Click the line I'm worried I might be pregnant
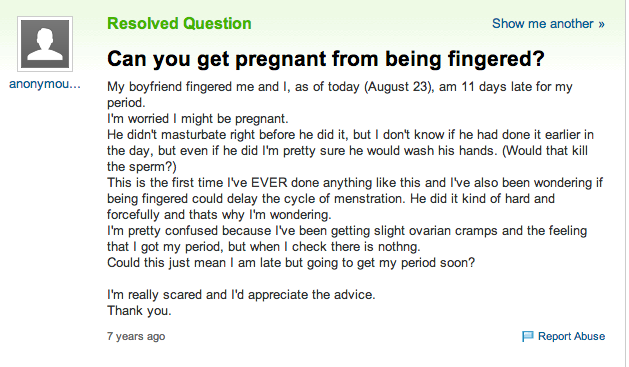The image size is (629, 367). [197, 119]
